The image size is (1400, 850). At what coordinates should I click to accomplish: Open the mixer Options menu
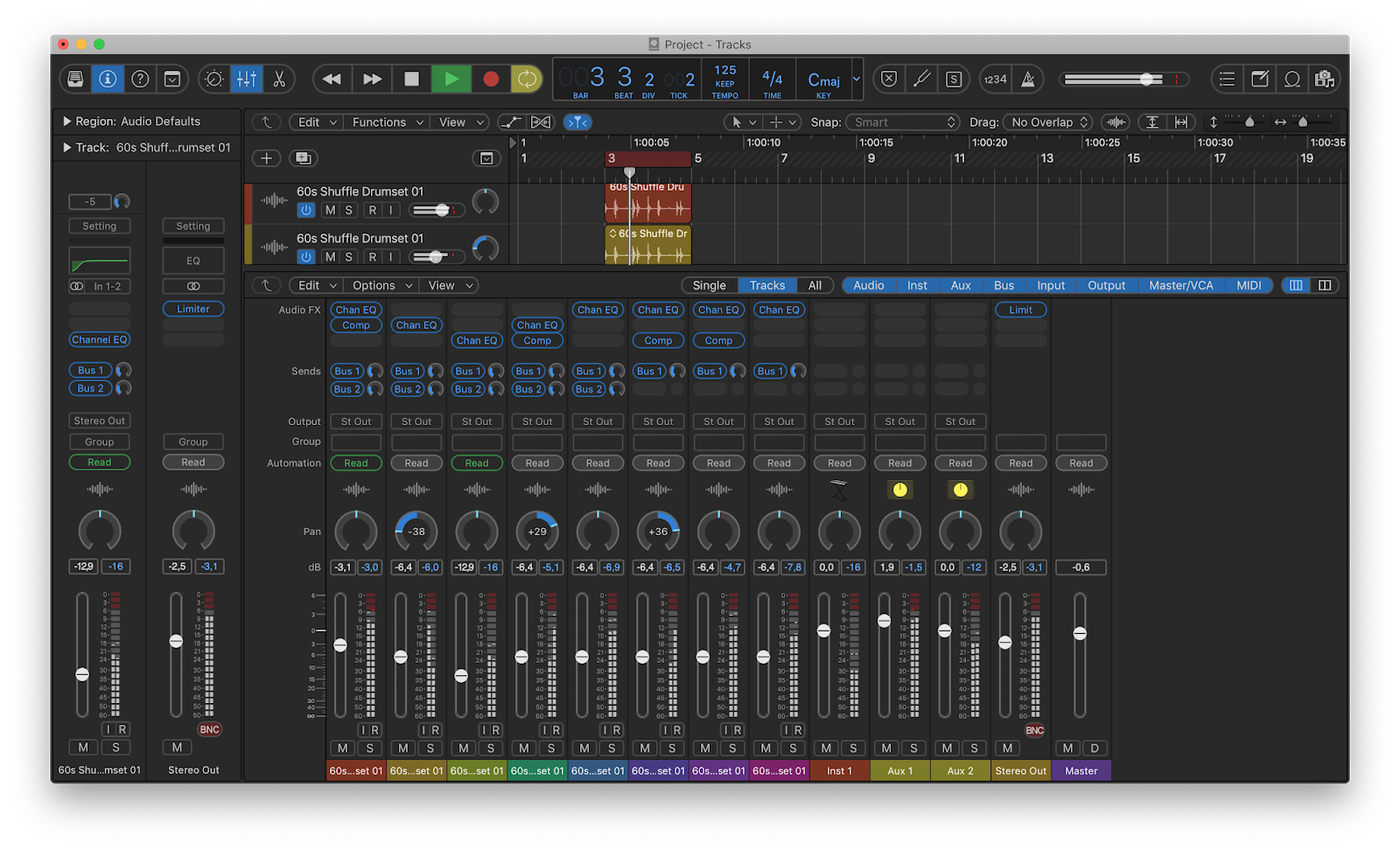click(383, 285)
